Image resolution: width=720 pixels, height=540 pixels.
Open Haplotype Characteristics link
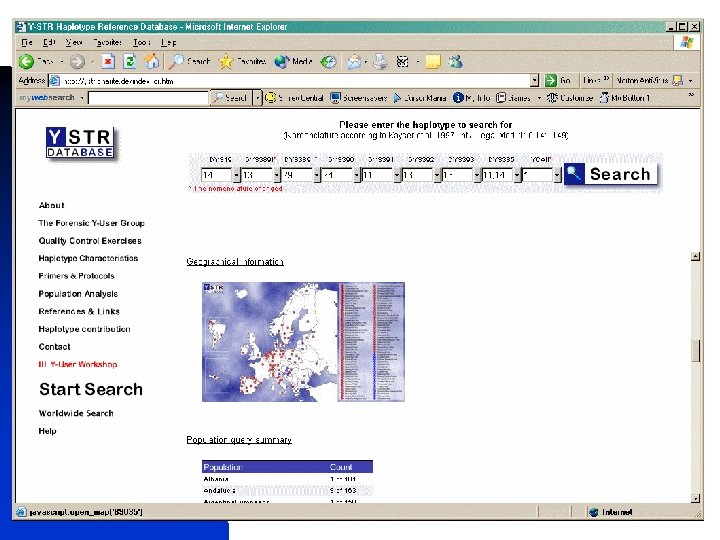click(x=88, y=258)
